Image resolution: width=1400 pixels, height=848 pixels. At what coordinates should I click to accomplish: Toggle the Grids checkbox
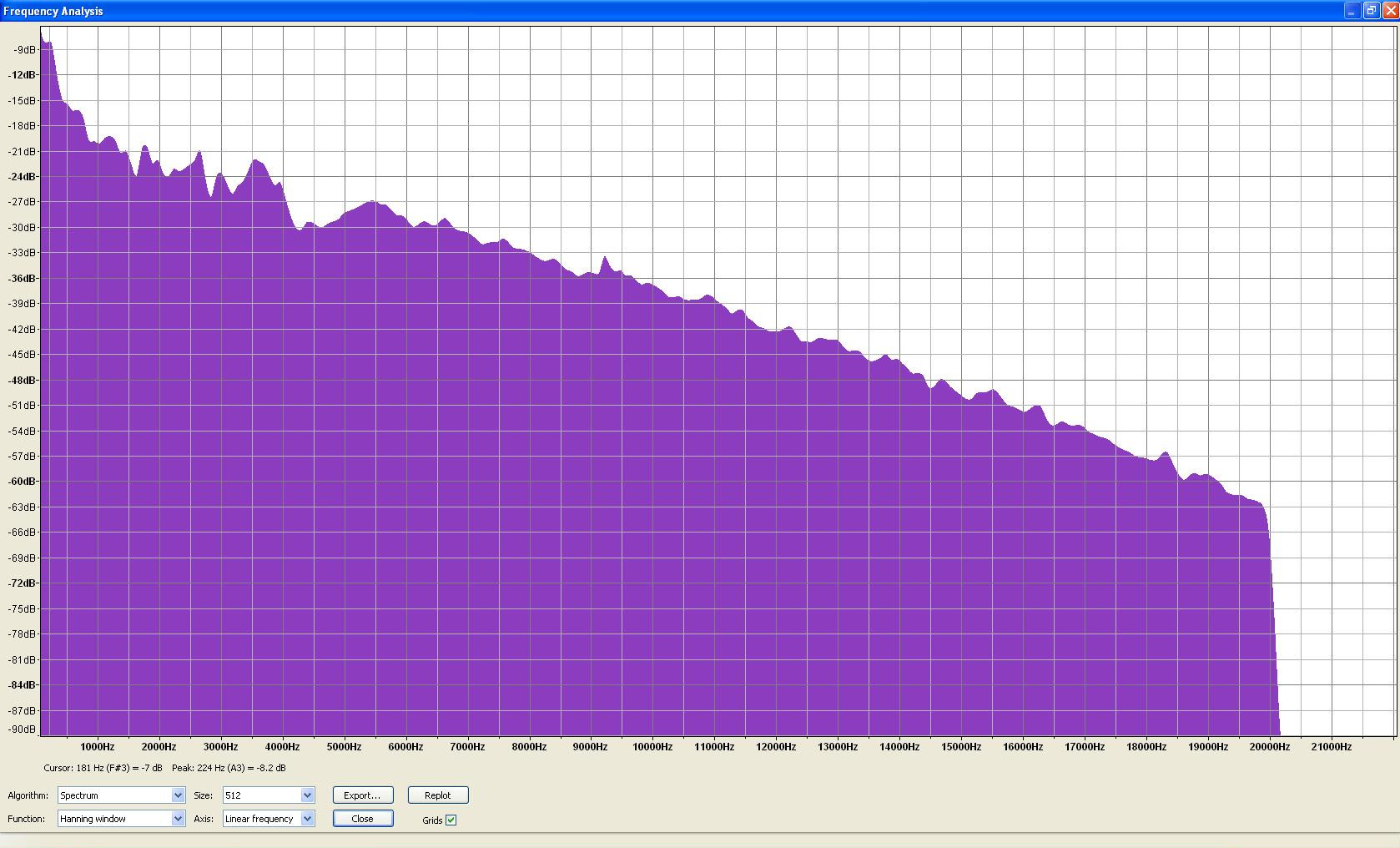451,820
